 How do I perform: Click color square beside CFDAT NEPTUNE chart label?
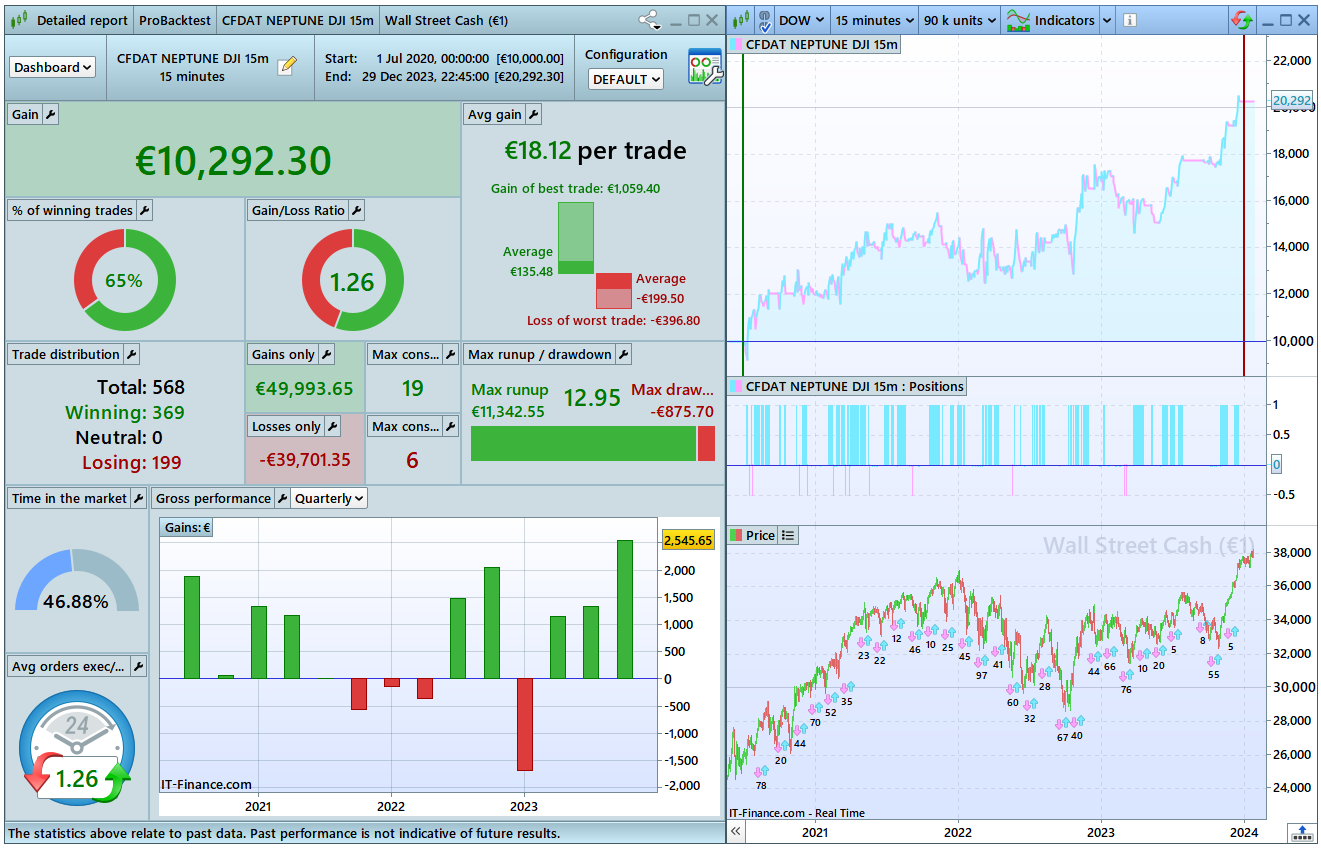[737, 45]
